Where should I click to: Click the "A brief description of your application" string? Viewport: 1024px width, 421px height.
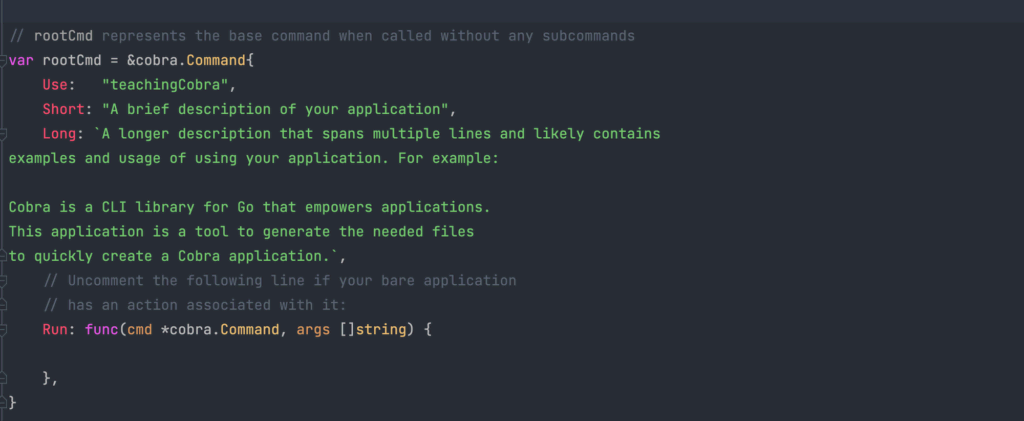tap(268, 109)
